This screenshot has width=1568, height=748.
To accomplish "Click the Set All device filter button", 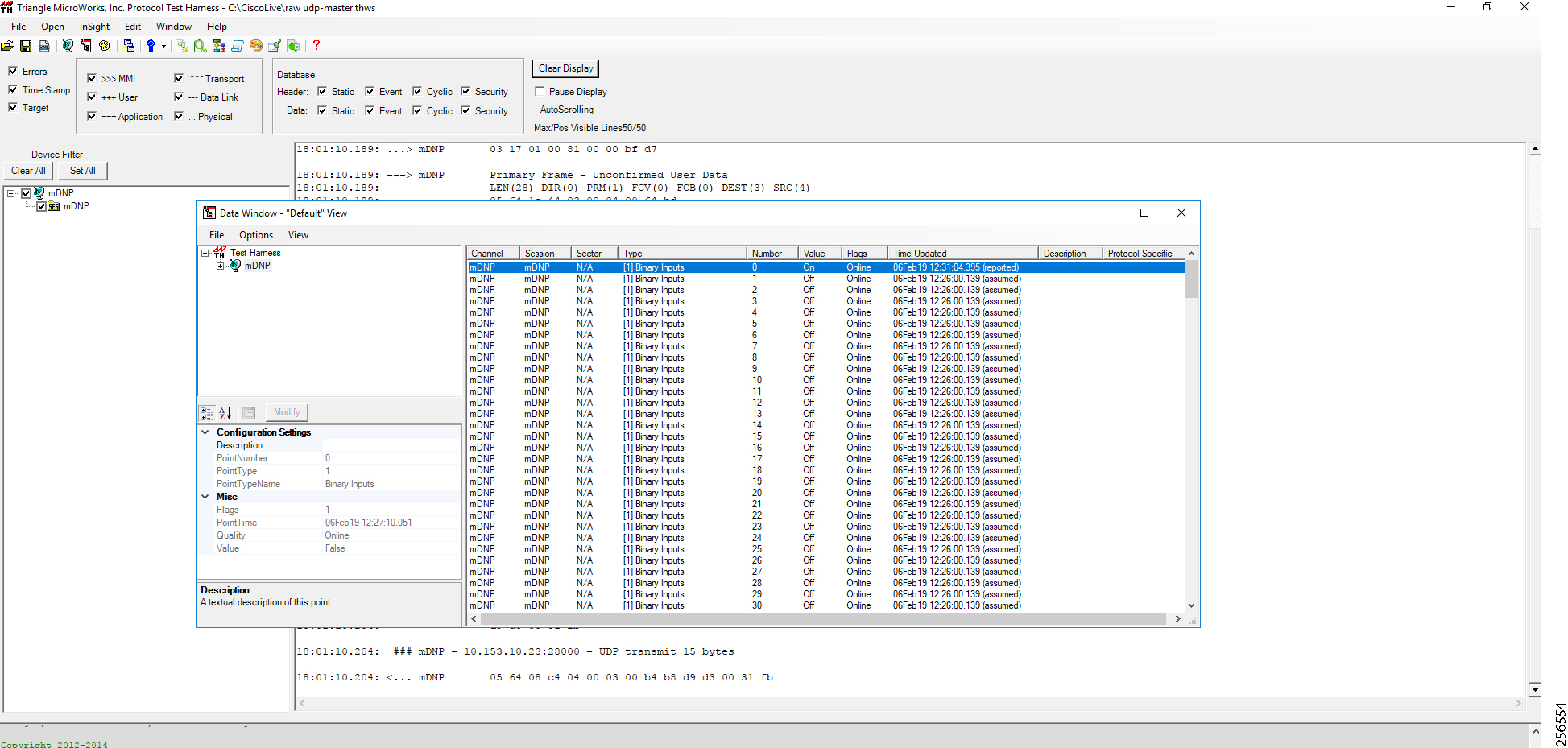I will [x=82, y=171].
